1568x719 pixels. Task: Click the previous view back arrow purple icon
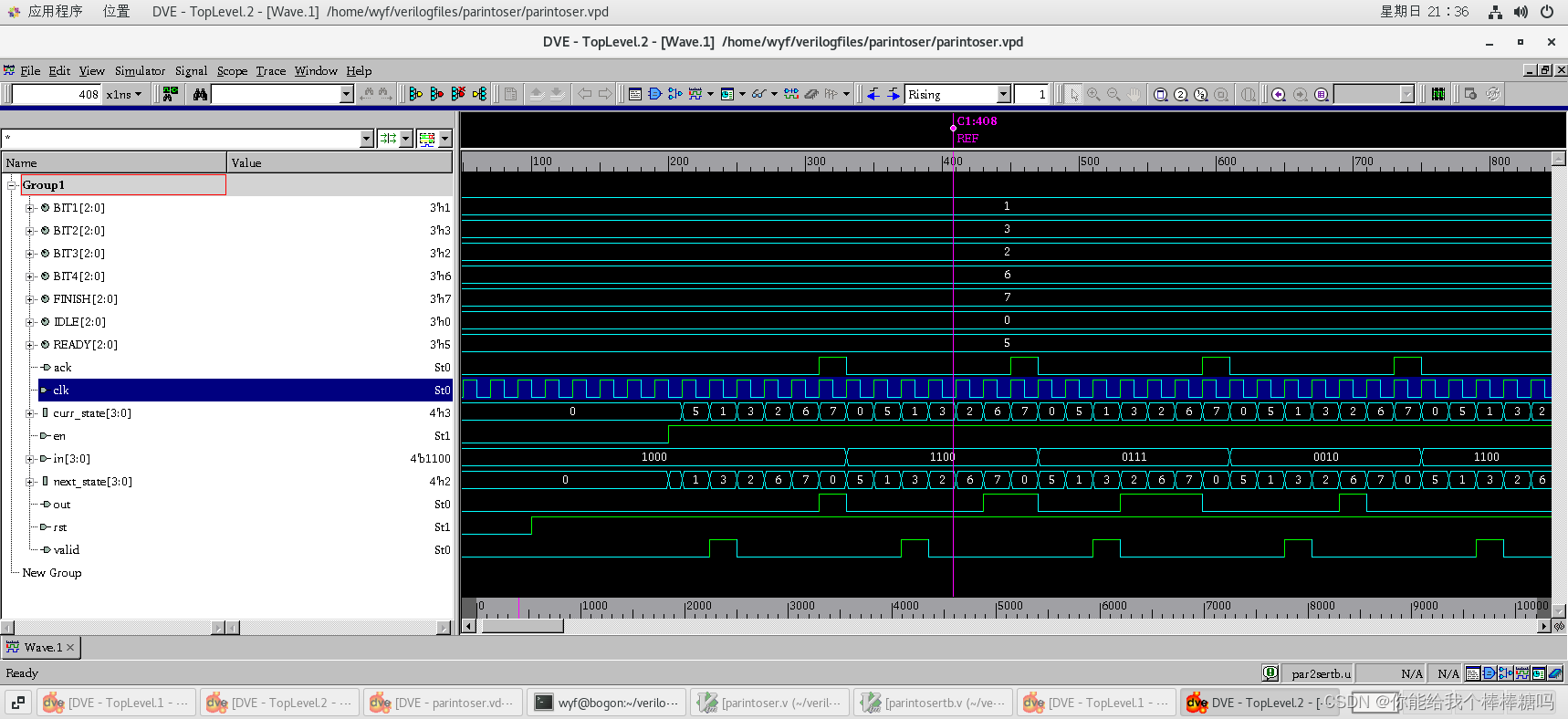coord(1279,94)
